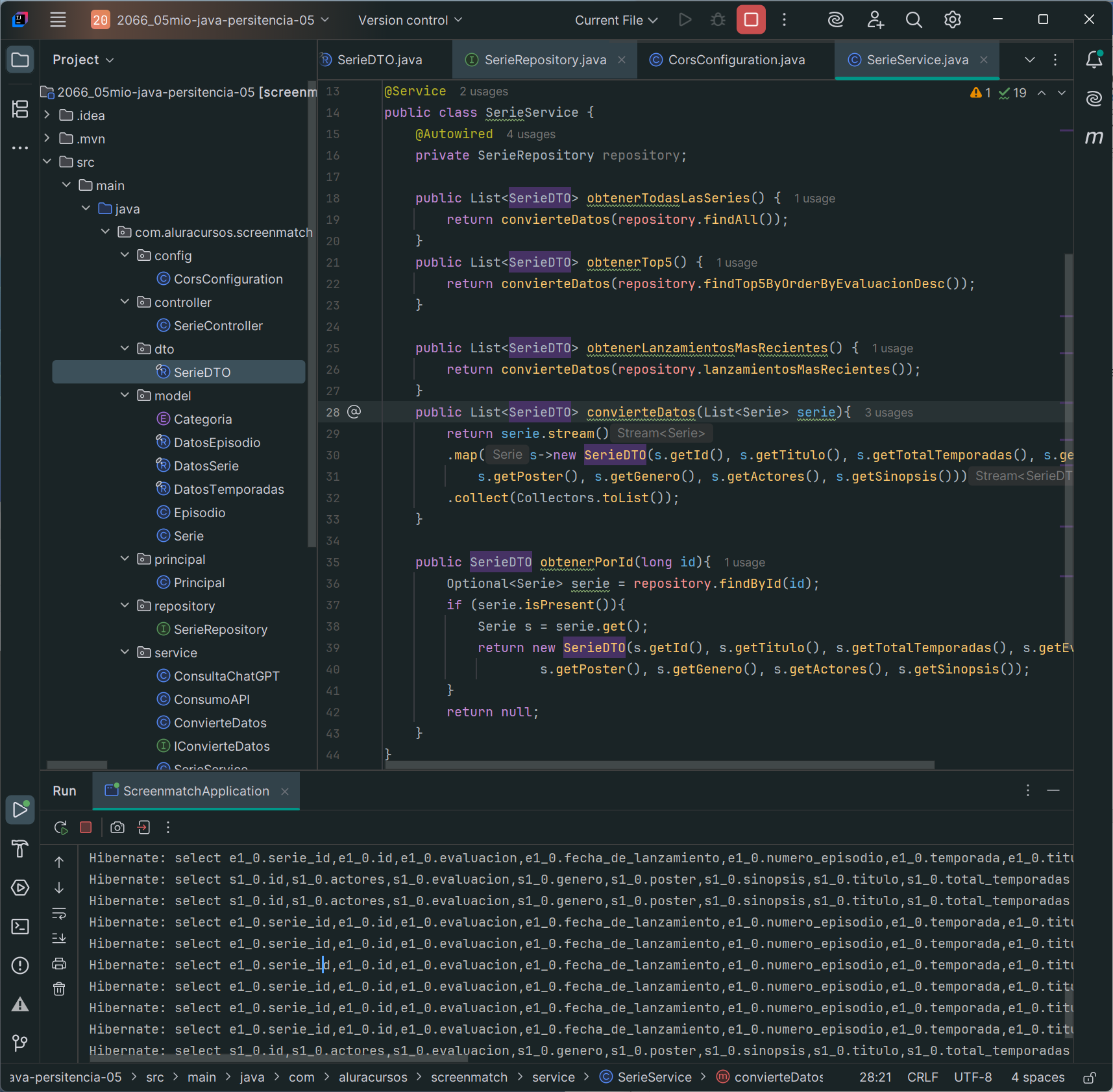Collapse the model package

[125, 395]
